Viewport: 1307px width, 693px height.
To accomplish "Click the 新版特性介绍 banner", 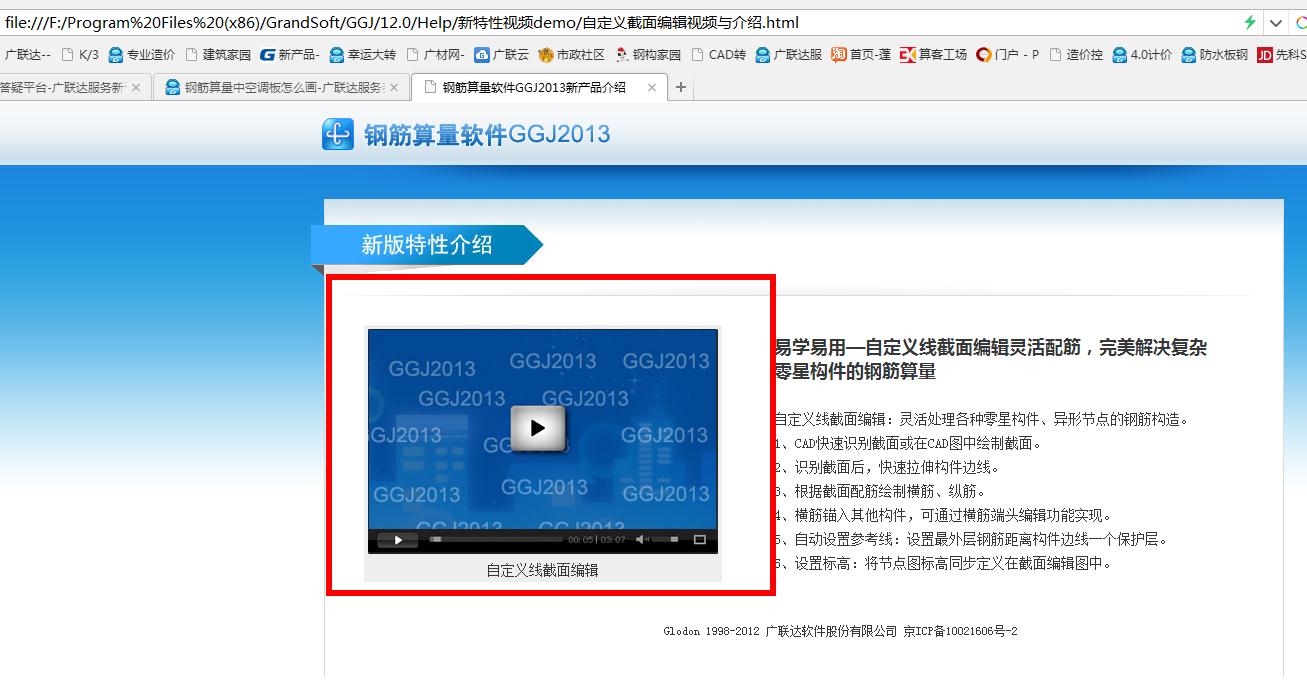I will (427, 245).
